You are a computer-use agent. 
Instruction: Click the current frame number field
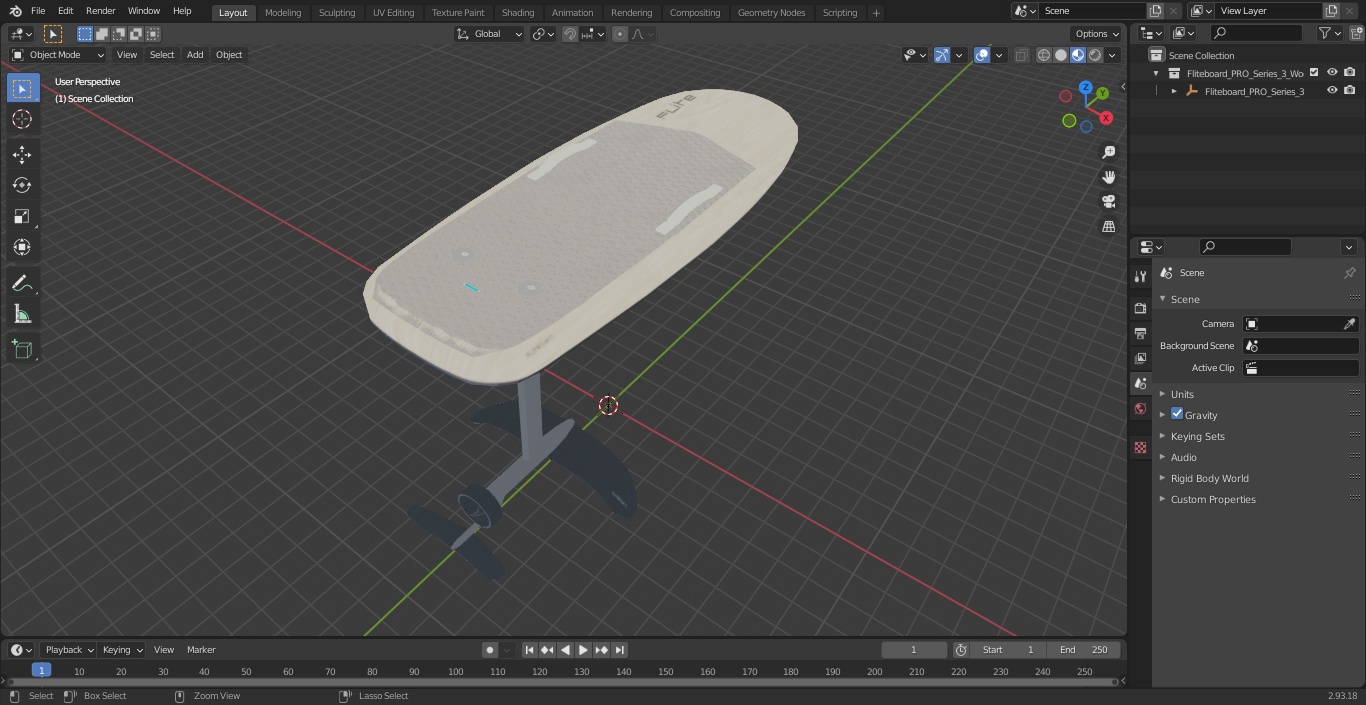tap(914, 650)
